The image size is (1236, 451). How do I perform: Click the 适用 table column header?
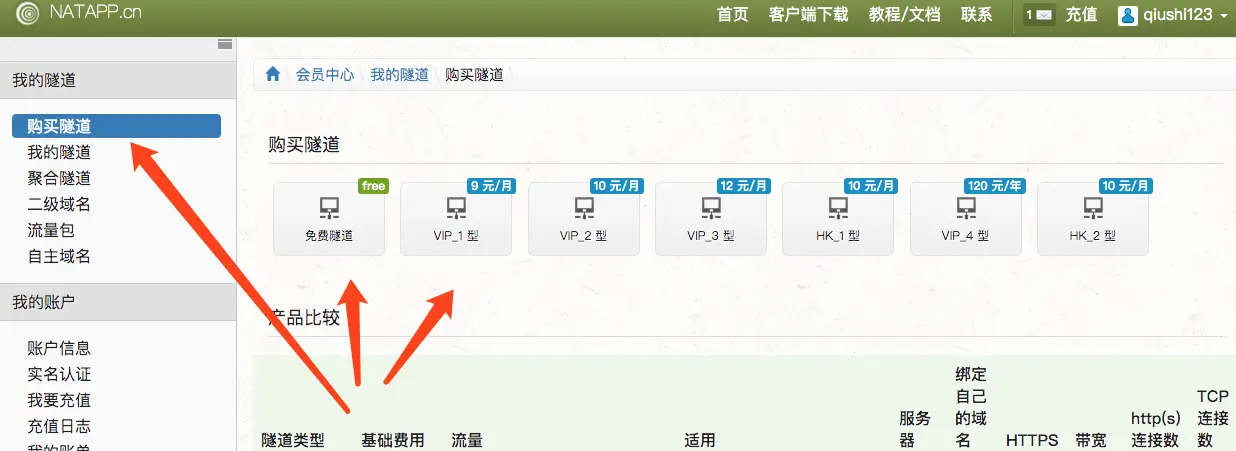pos(700,440)
